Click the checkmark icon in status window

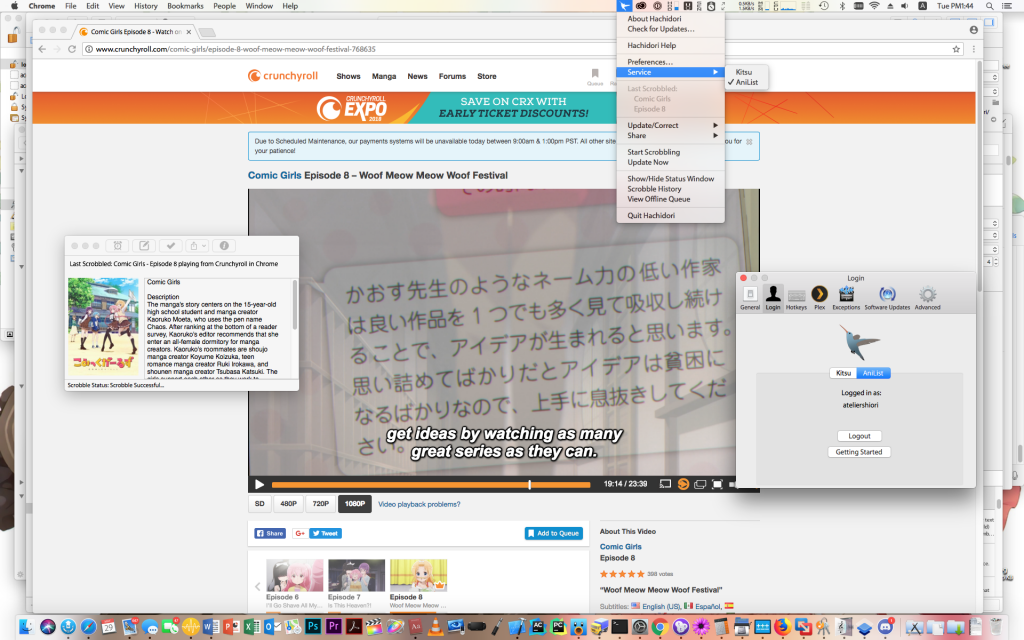point(170,246)
